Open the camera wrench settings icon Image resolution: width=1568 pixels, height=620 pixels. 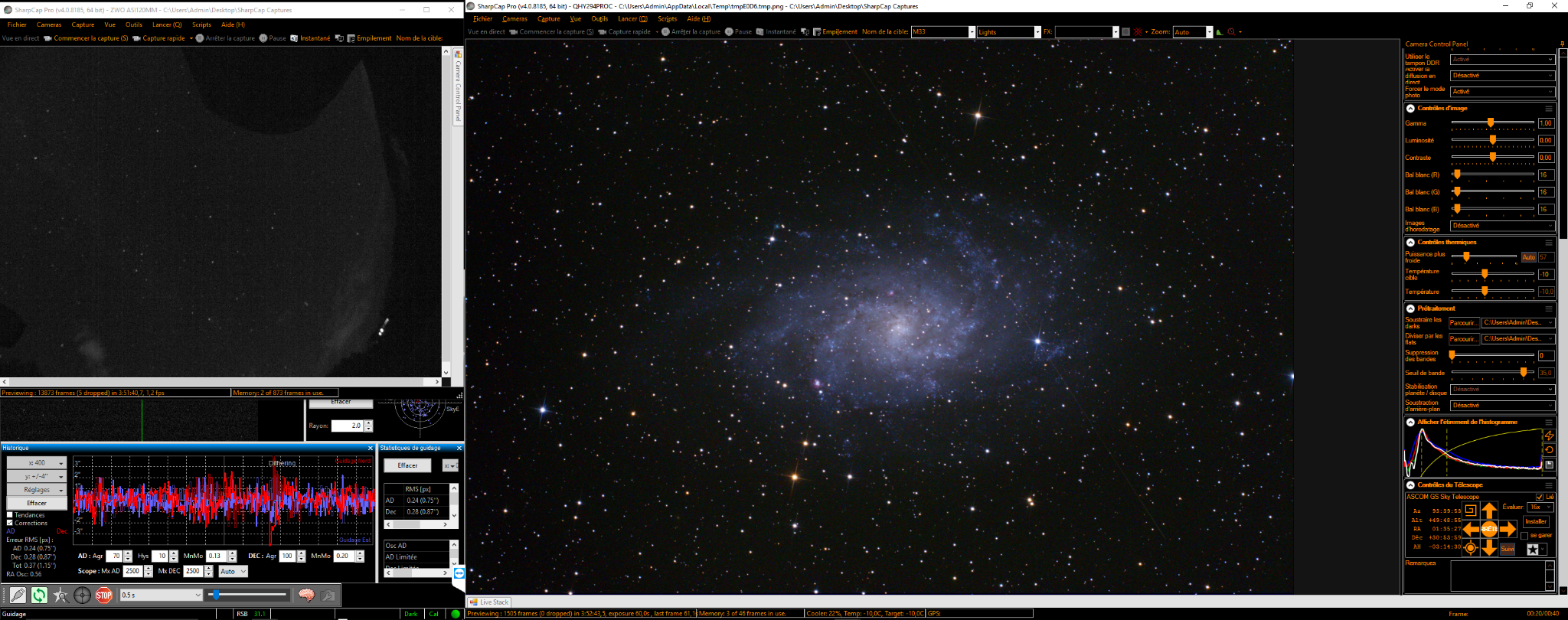pyautogui.click(x=328, y=595)
